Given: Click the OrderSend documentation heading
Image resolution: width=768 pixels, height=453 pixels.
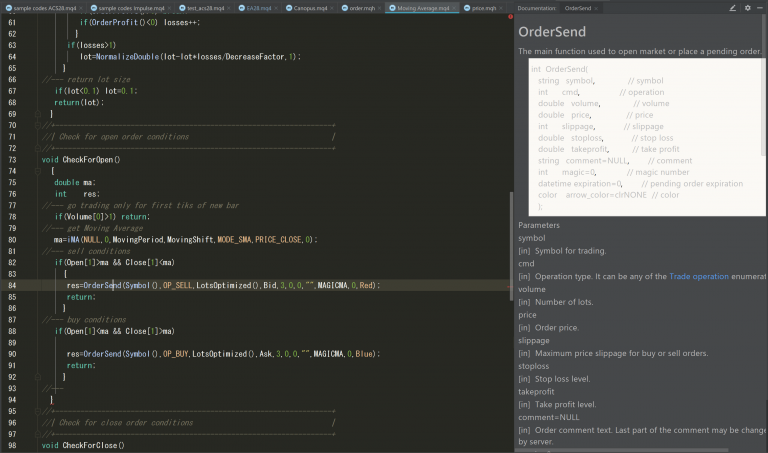Looking at the screenshot, I should click(x=552, y=31).
